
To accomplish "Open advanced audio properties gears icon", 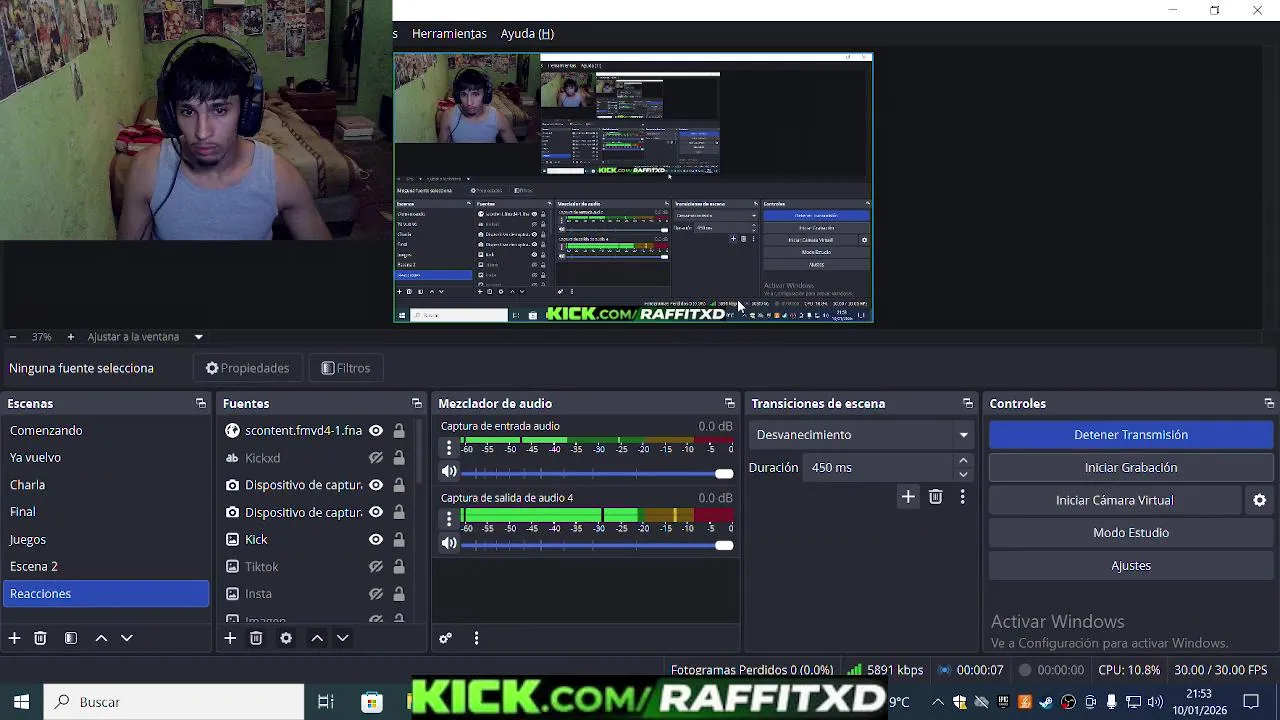I will [446, 638].
